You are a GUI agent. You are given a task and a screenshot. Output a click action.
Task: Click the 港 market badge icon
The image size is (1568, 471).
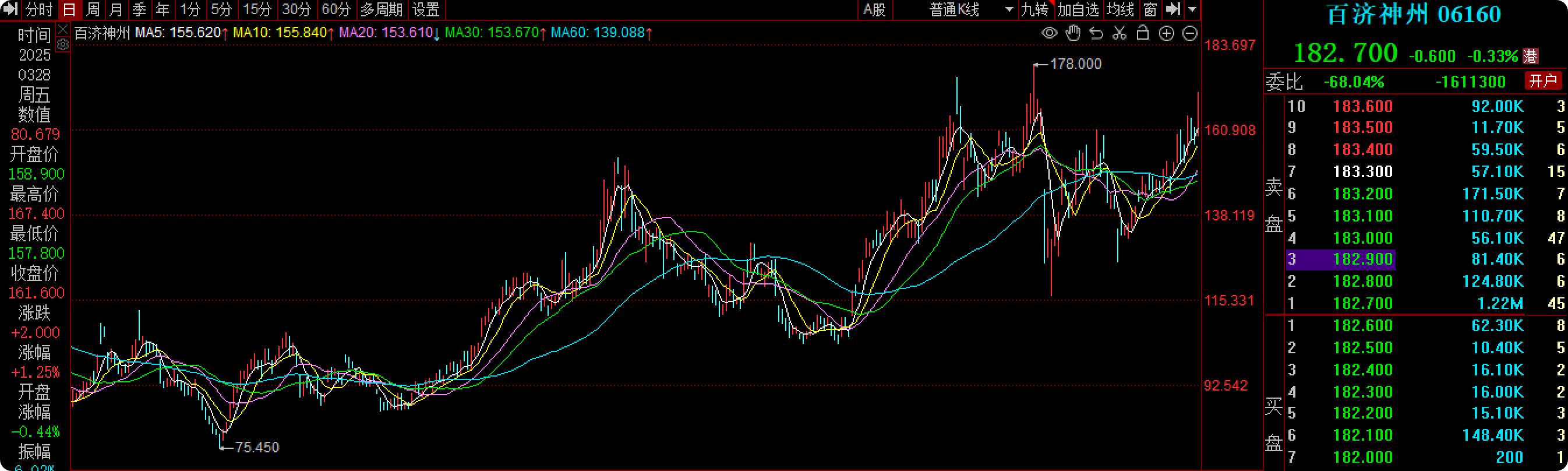[1530, 56]
